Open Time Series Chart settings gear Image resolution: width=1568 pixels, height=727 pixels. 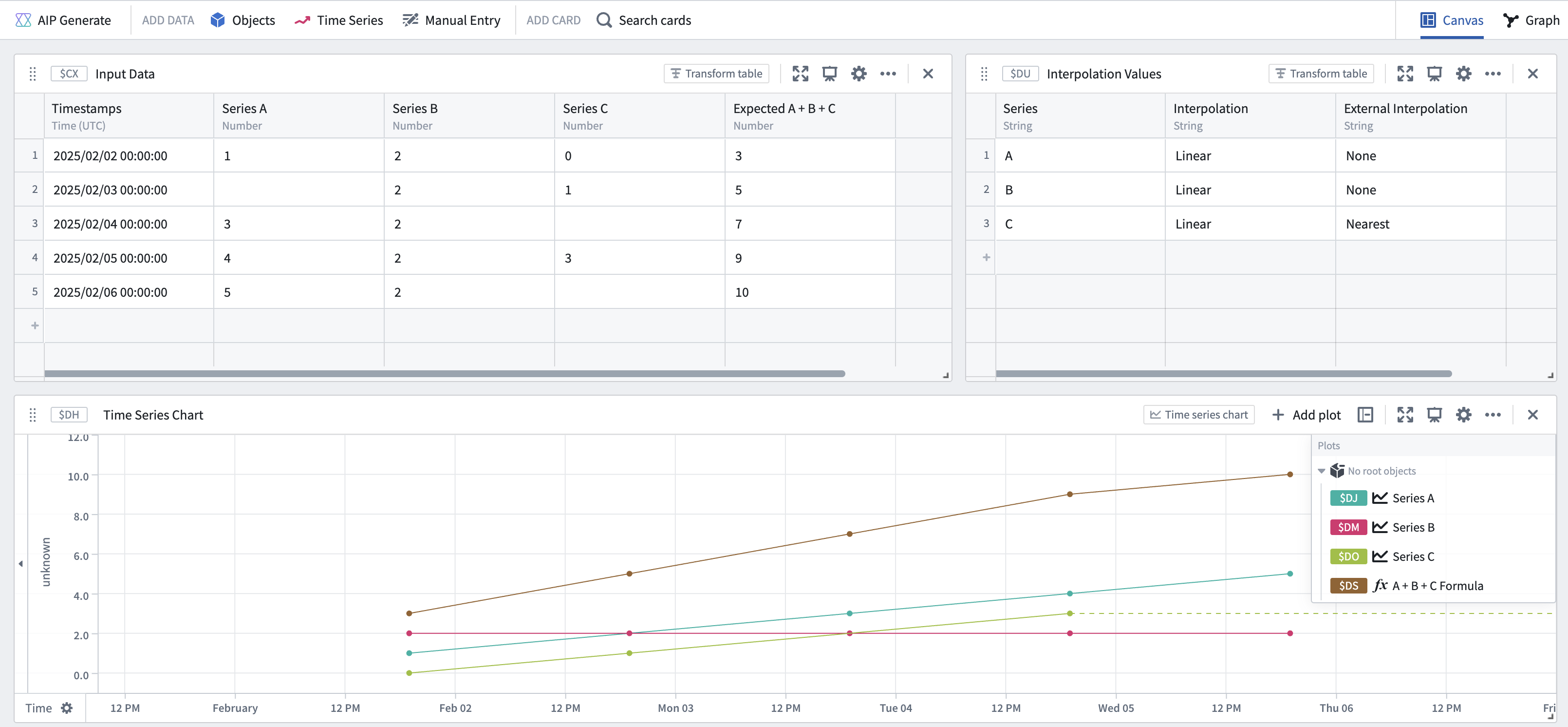pyautogui.click(x=1463, y=415)
